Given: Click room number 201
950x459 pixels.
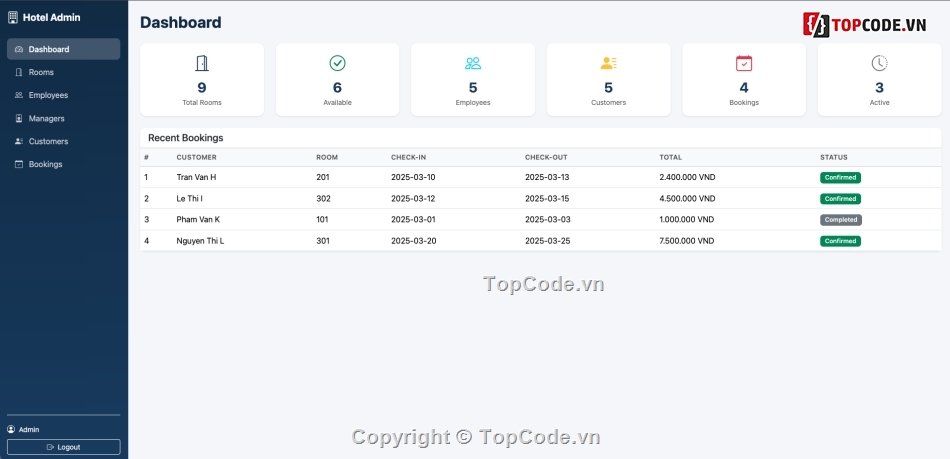Looking at the screenshot, I should pos(324,177).
